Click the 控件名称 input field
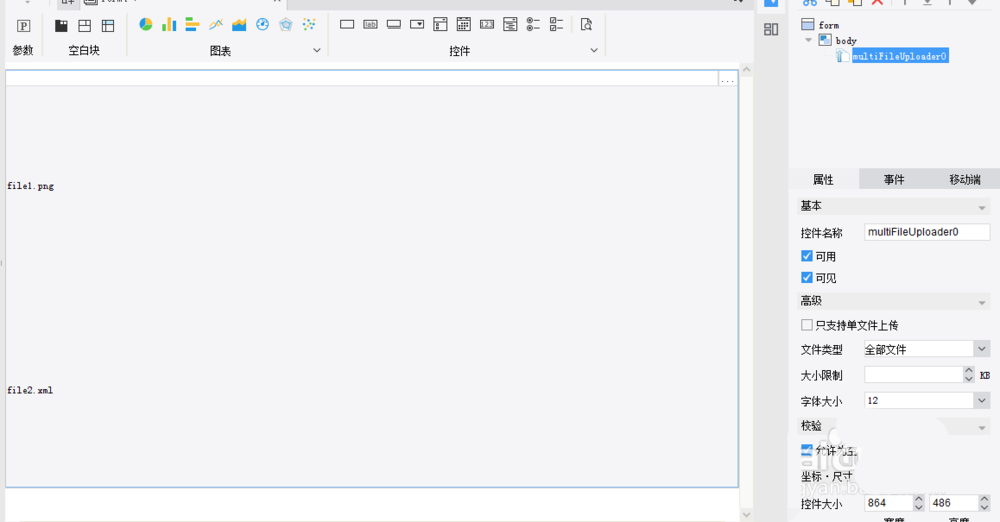This screenshot has height=522, width=1000. pyautogui.click(x=926, y=232)
